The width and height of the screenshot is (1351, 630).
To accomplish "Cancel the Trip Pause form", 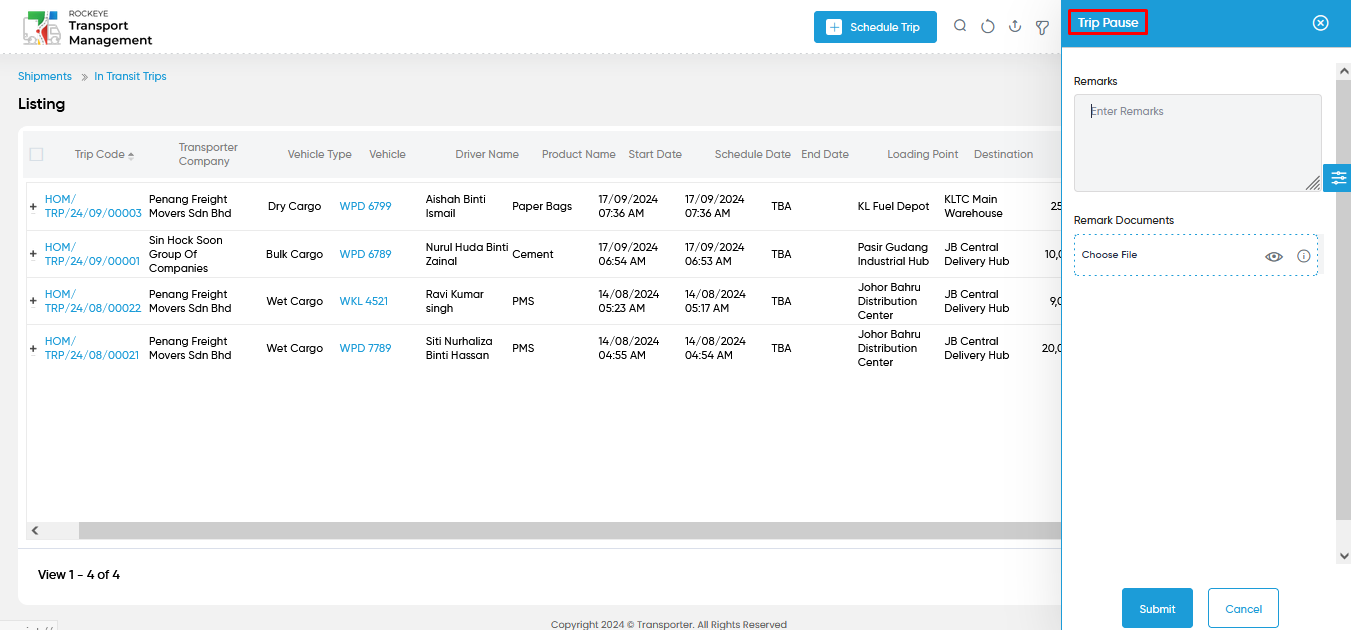I will [1243, 608].
